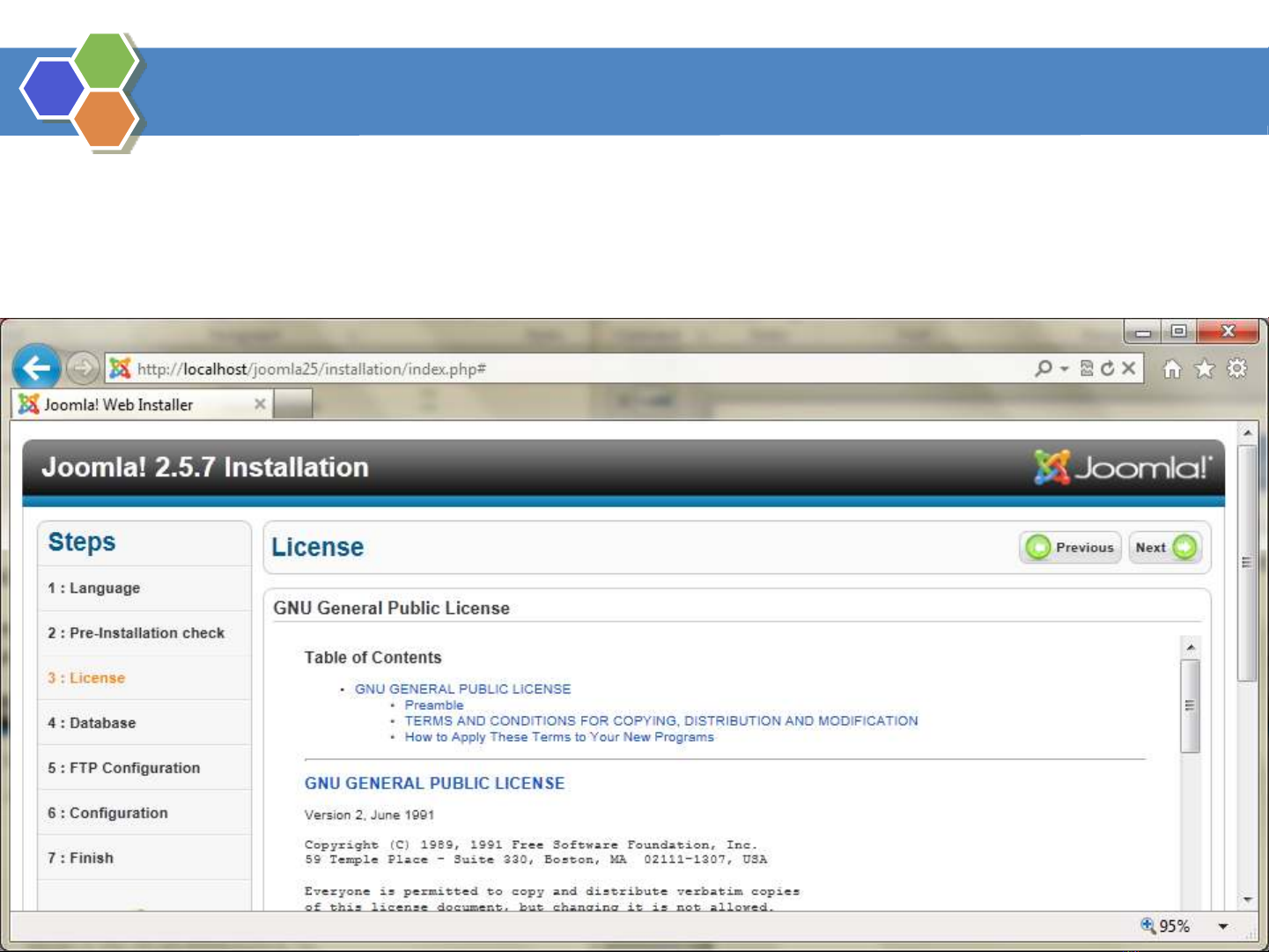Go back with the browser back arrow
Image resolution: width=1269 pixels, height=952 pixels.
click(36, 368)
